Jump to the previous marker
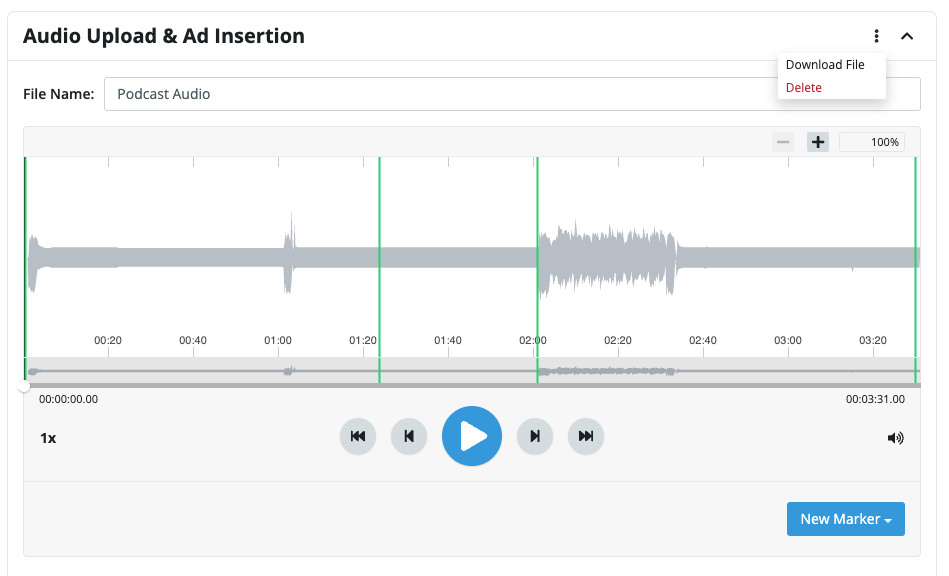Image resolution: width=949 pixels, height=576 pixels. click(409, 436)
